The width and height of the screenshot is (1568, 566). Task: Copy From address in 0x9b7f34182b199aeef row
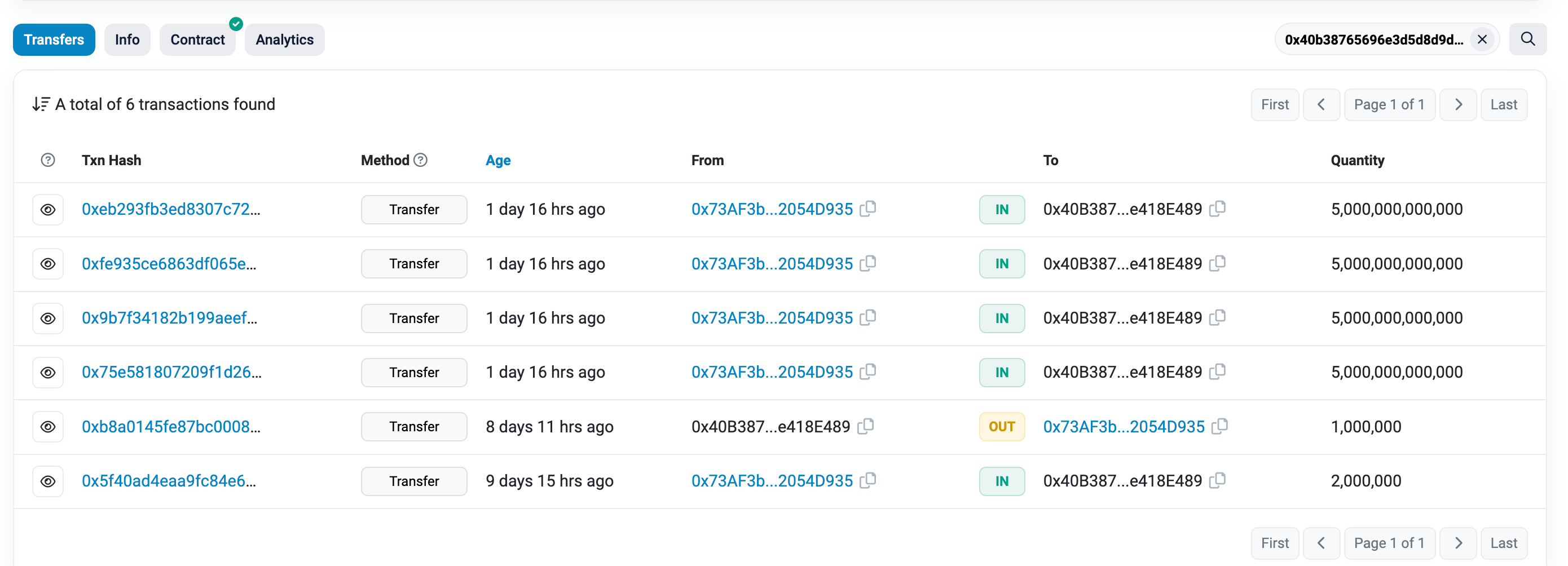tap(868, 318)
